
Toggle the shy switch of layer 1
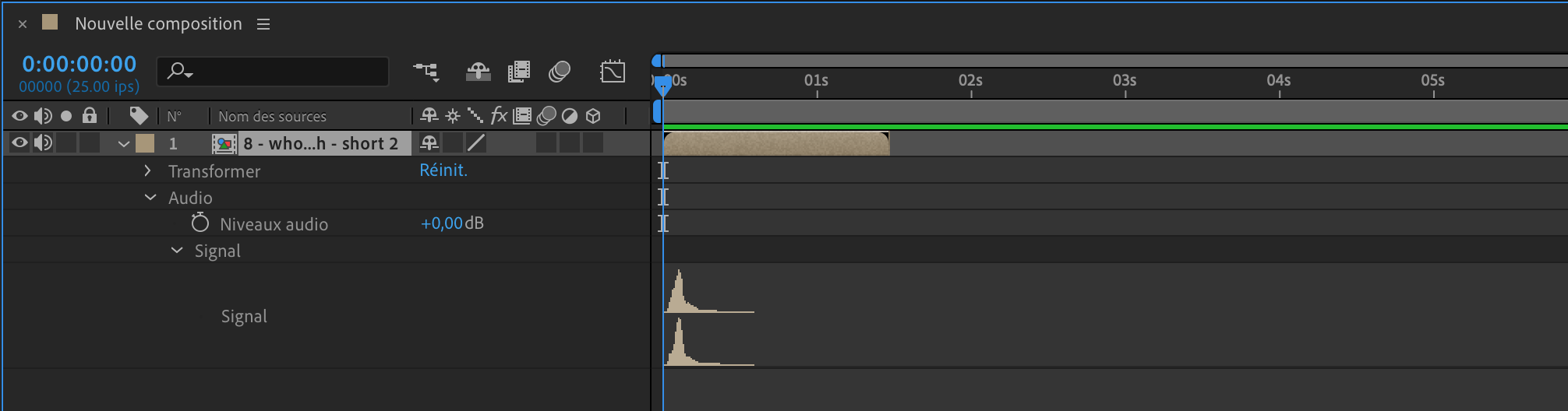point(429,142)
